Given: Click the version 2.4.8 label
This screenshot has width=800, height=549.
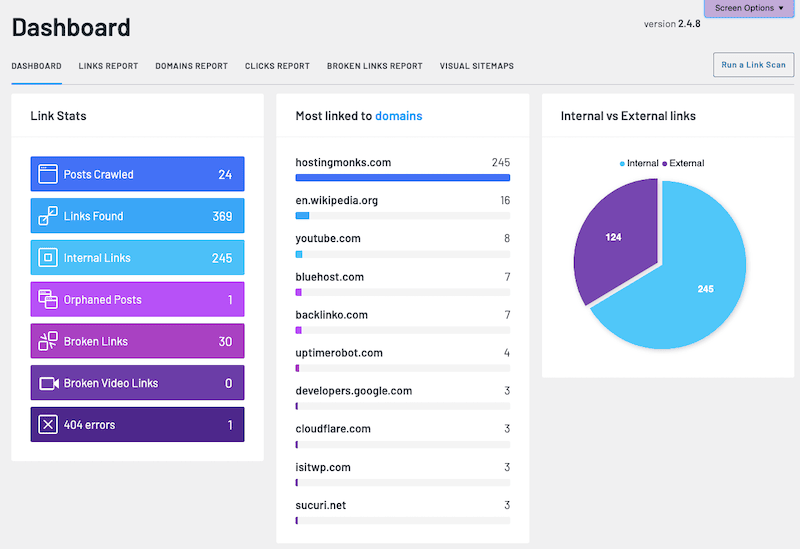Looking at the screenshot, I should click(672, 24).
